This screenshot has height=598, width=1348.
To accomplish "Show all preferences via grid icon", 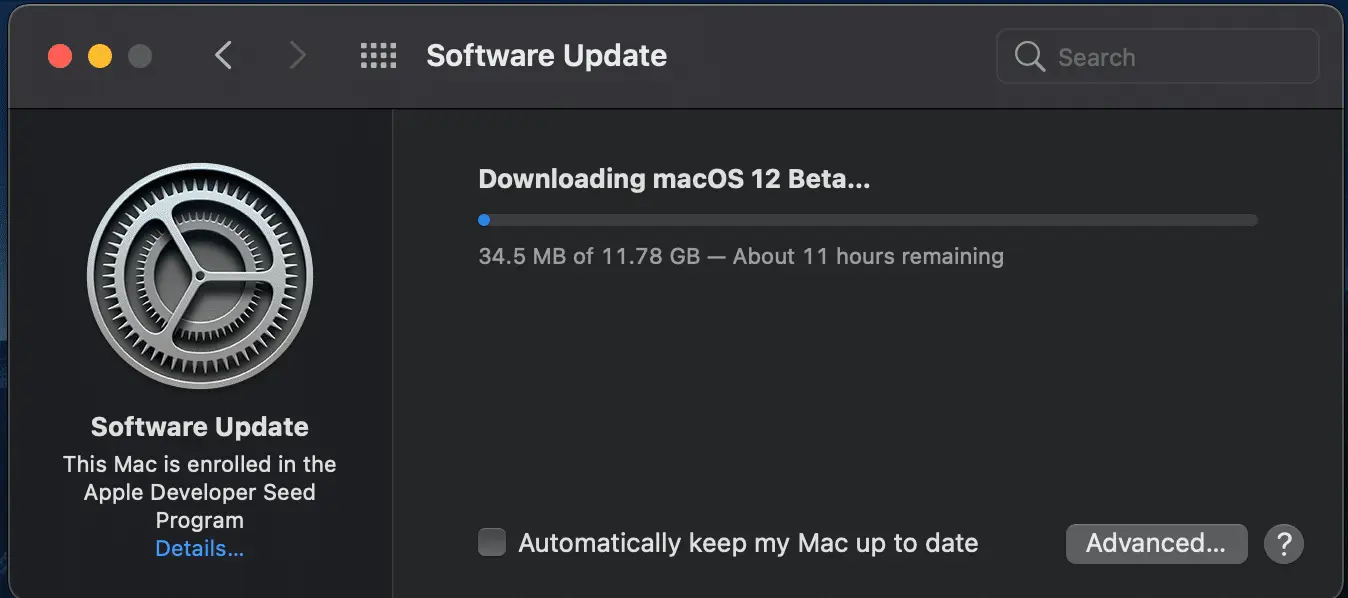I will click(378, 56).
